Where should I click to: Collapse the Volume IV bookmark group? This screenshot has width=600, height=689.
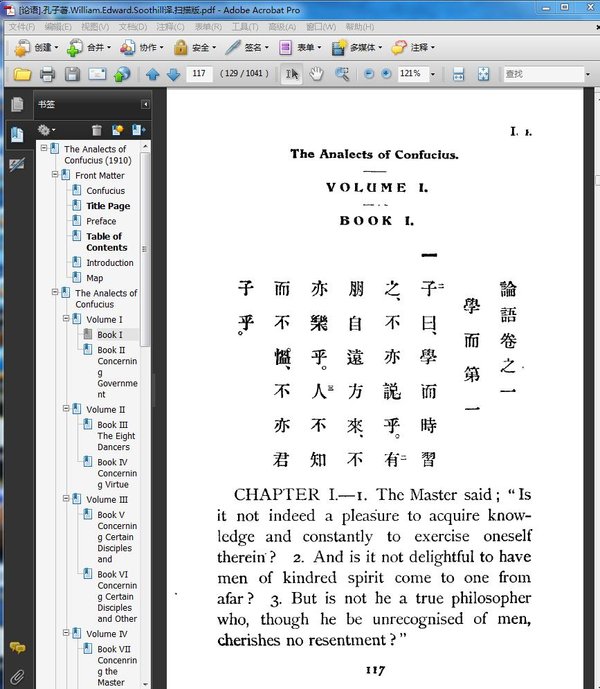66,633
